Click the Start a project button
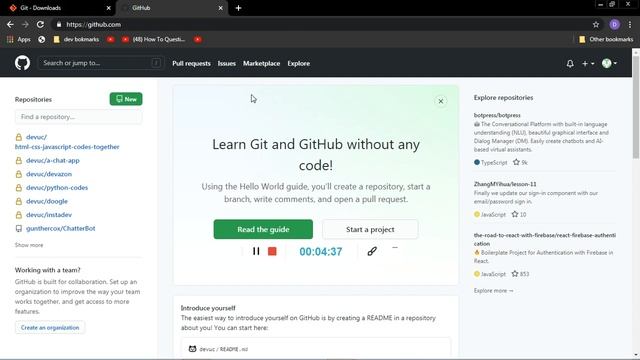This screenshot has width=640, height=360. (x=370, y=229)
